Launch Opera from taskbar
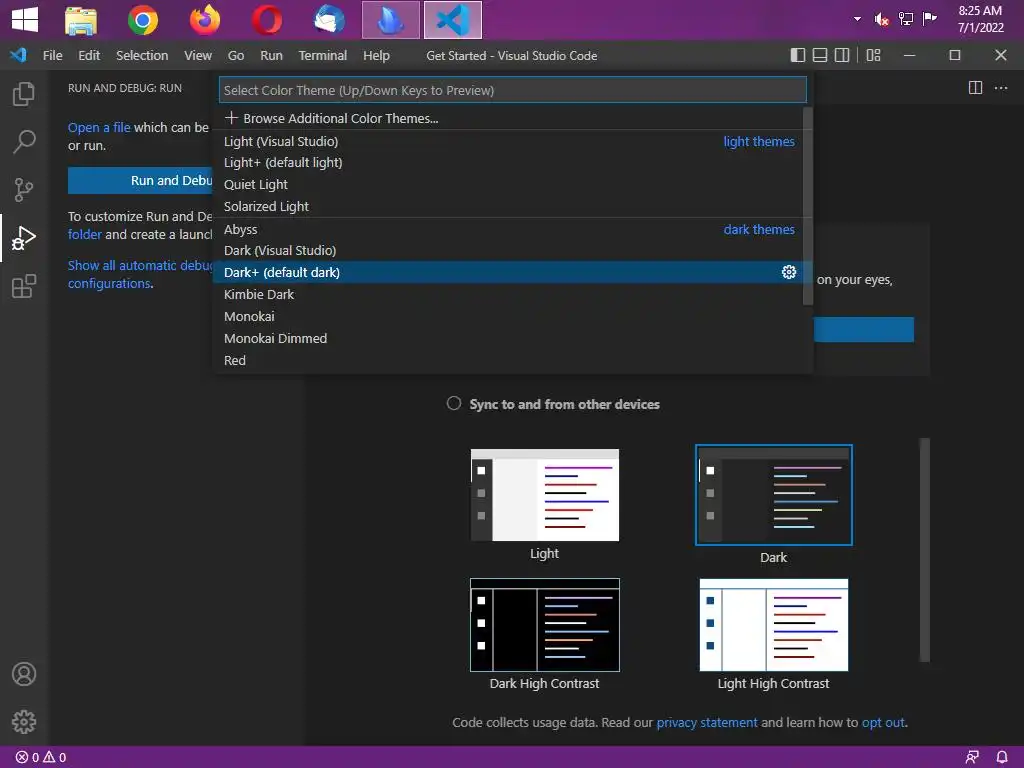Screen dimensions: 1024x768 pos(267,20)
